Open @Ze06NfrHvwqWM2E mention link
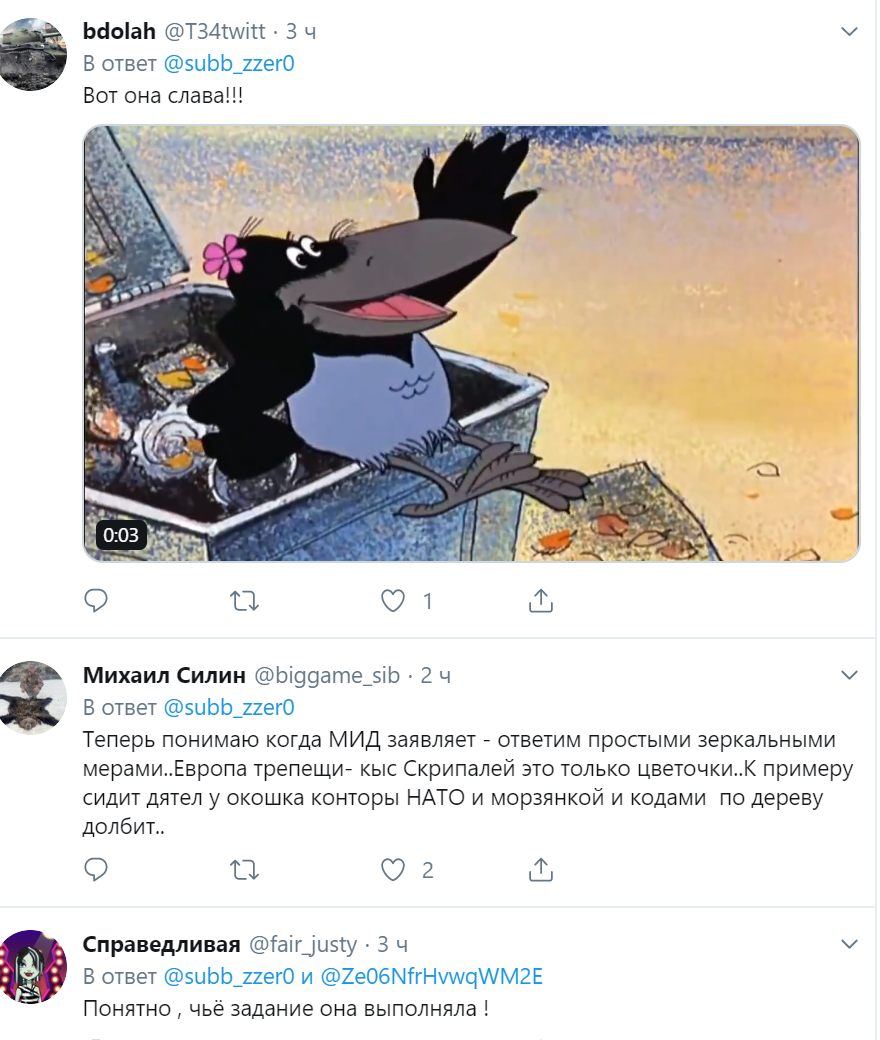The height and width of the screenshot is (1040, 880). click(x=432, y=976)
